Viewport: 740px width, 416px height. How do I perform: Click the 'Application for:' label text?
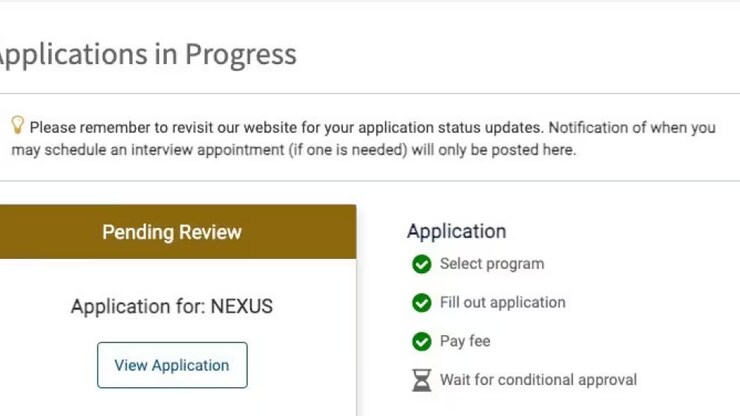point(138,306)
